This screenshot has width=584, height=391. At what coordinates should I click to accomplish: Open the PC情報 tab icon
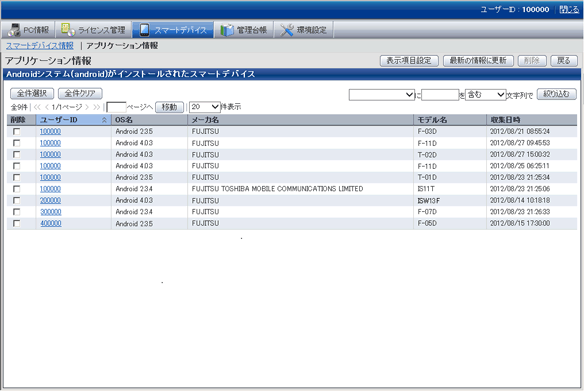point(15,30)
